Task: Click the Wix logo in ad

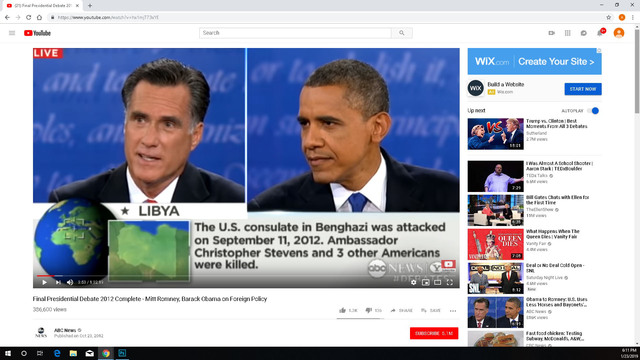Action: pos(476,88)
